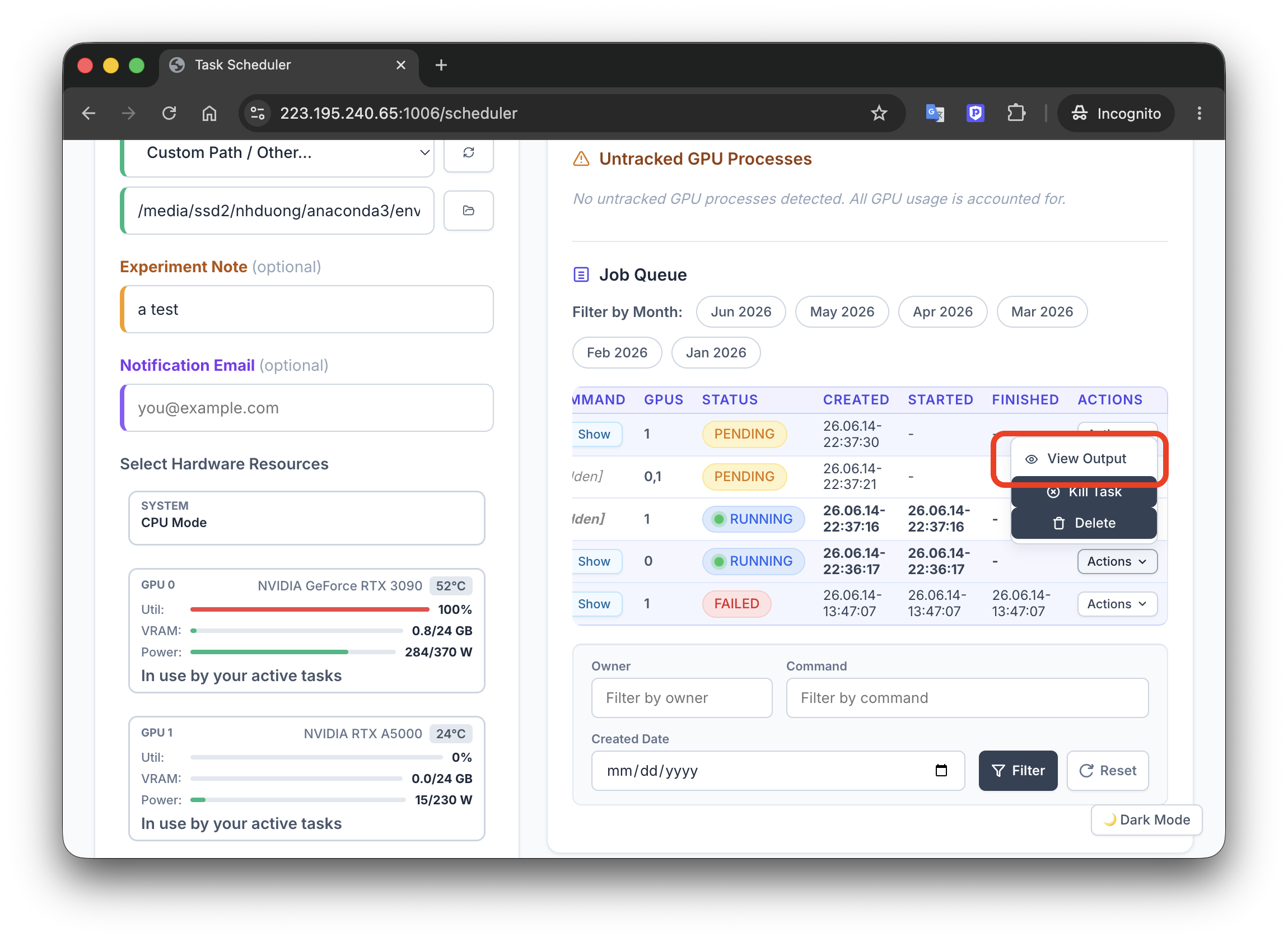Filter jobs by May 2026
Viewport: 1288px width, 941px height.
click(x=842, y=311)
